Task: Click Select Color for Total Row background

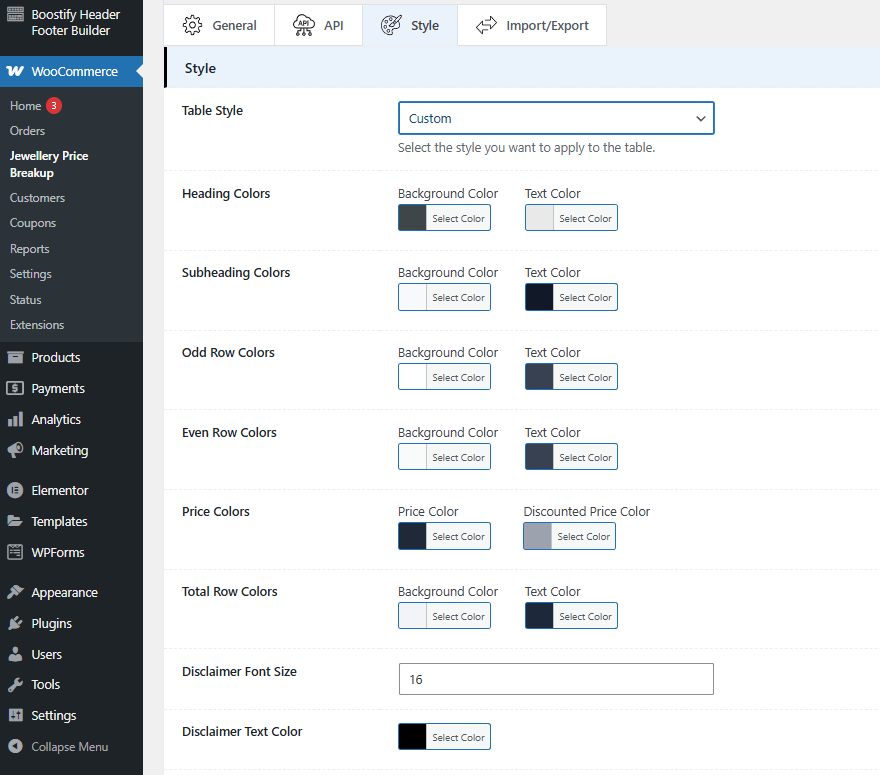Action: [458, 616]
